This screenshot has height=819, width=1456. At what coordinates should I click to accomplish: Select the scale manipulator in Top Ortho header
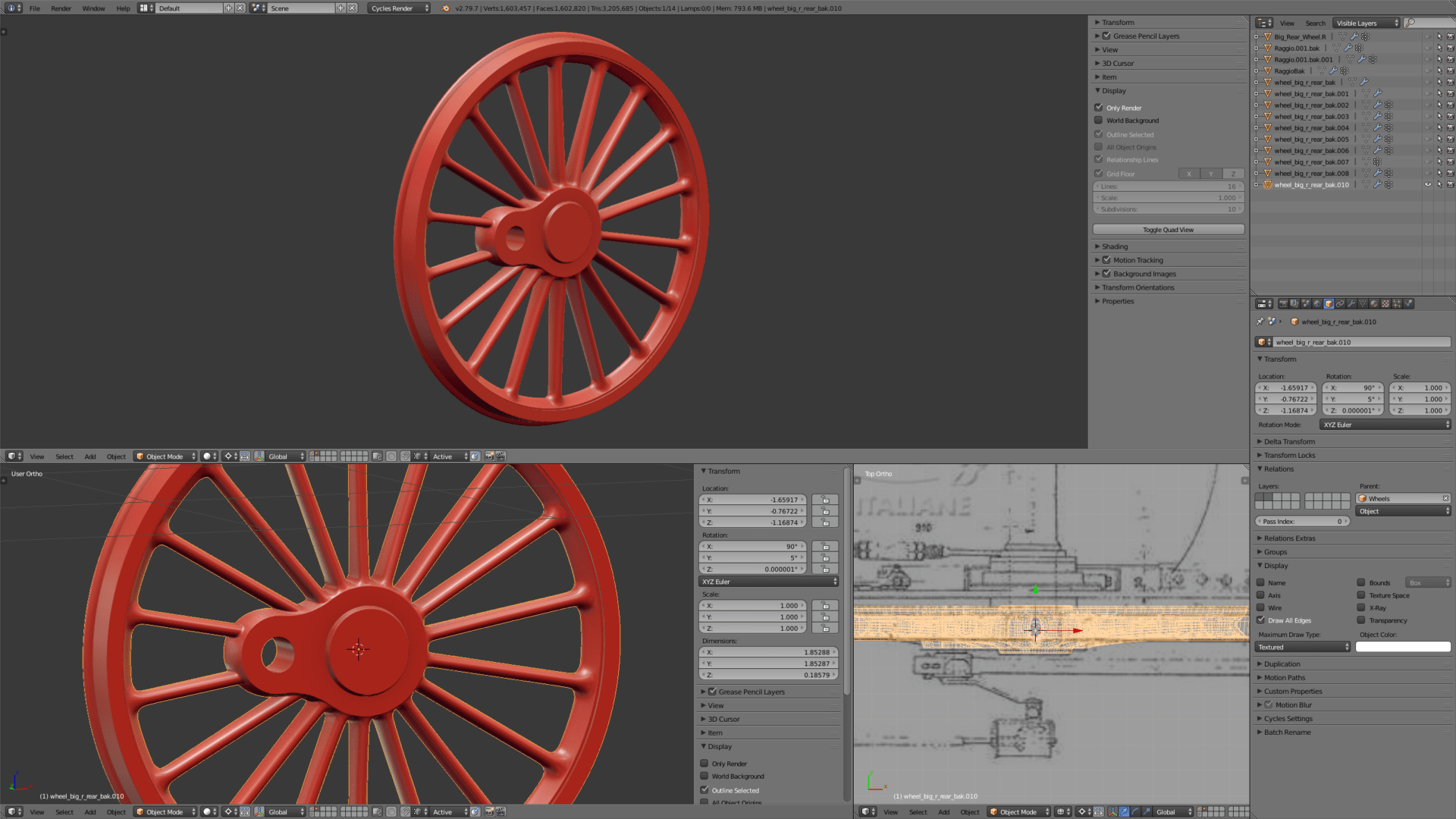(1147, 811)
